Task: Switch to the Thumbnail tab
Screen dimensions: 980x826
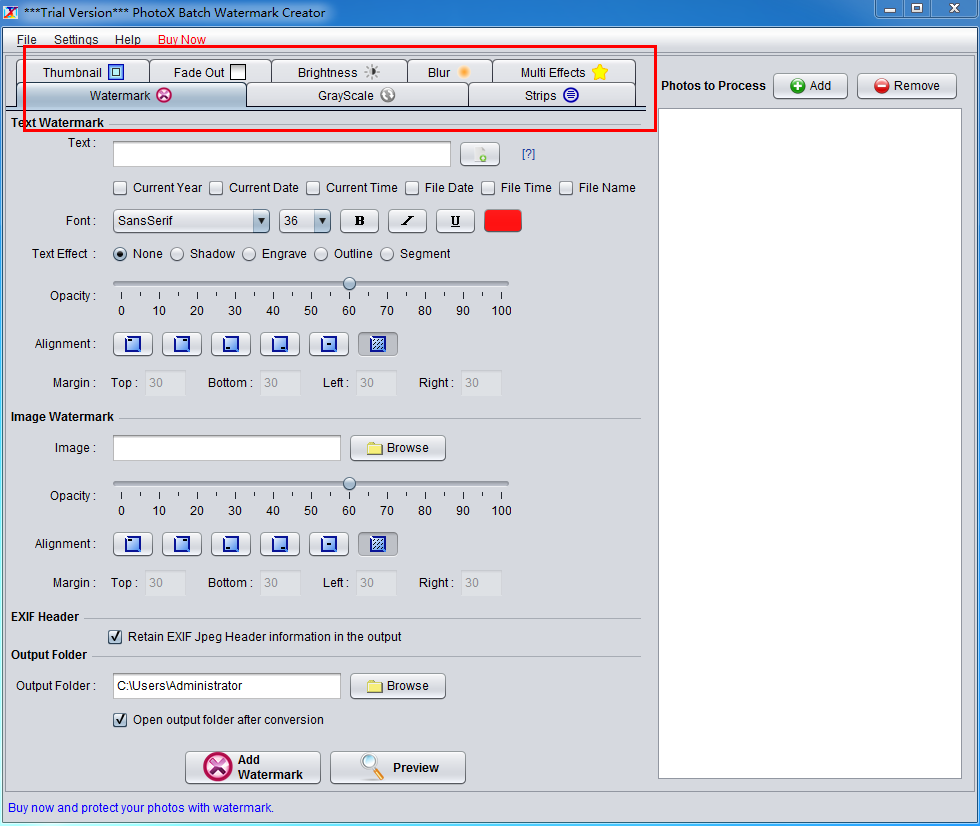Action: (83, 72)
